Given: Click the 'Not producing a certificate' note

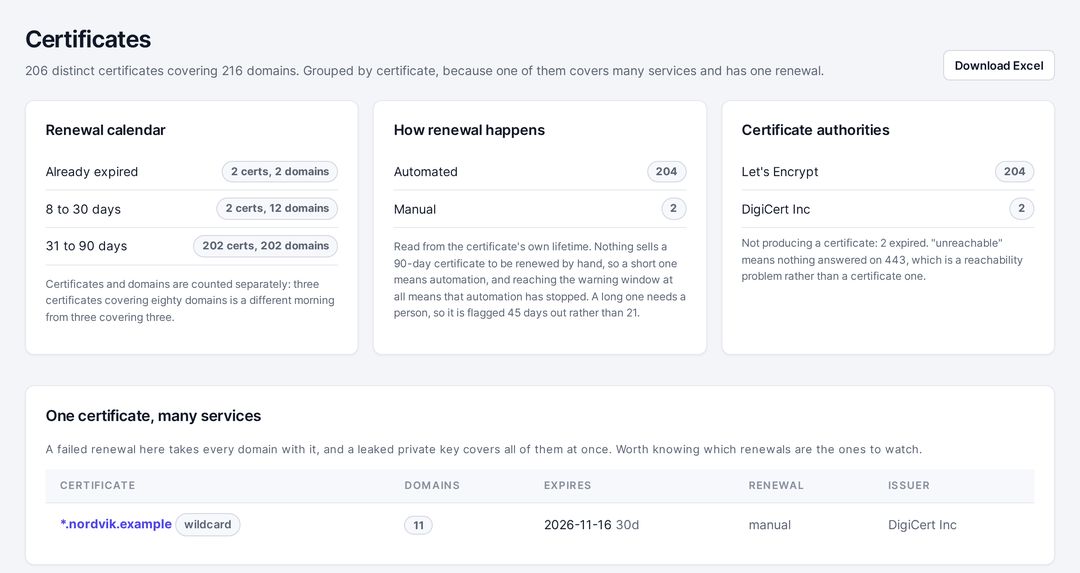Looking at the screenshot, I should [x=882, y=260].
